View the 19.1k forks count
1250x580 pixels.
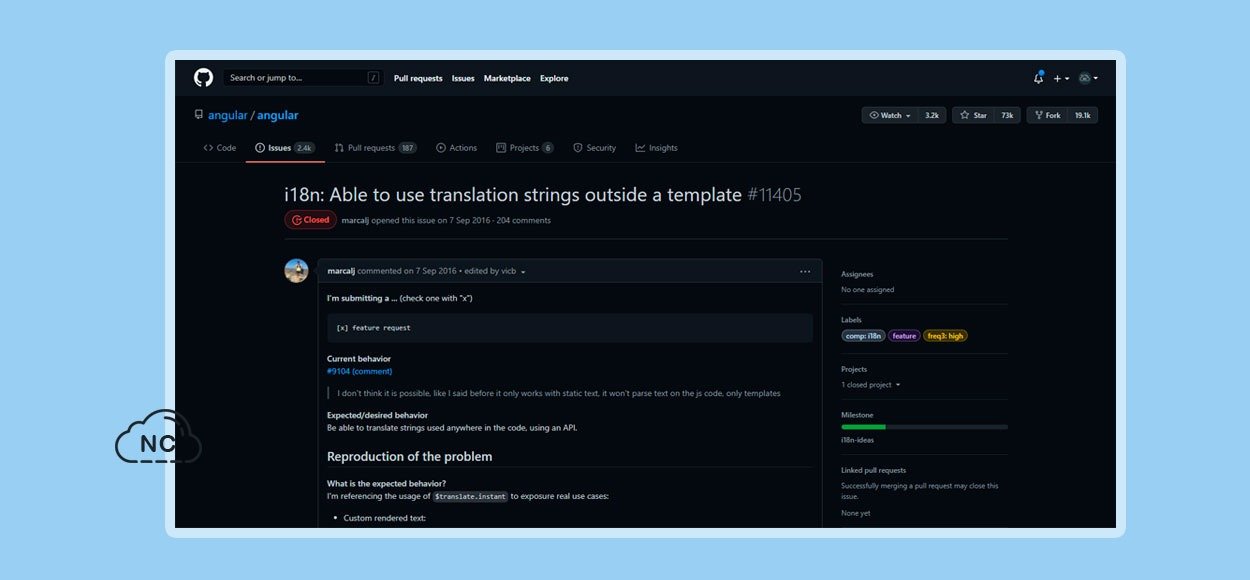pyautogui.click(x=1083, y=115)
